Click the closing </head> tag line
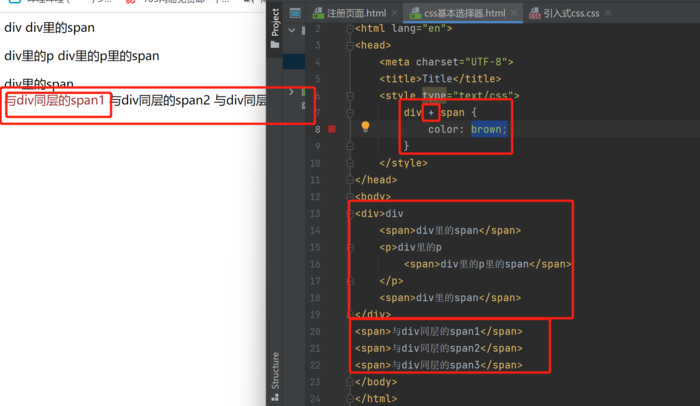The width and height of the screenshot is (700, 406). pyautogui.click(x=376, y=180)
